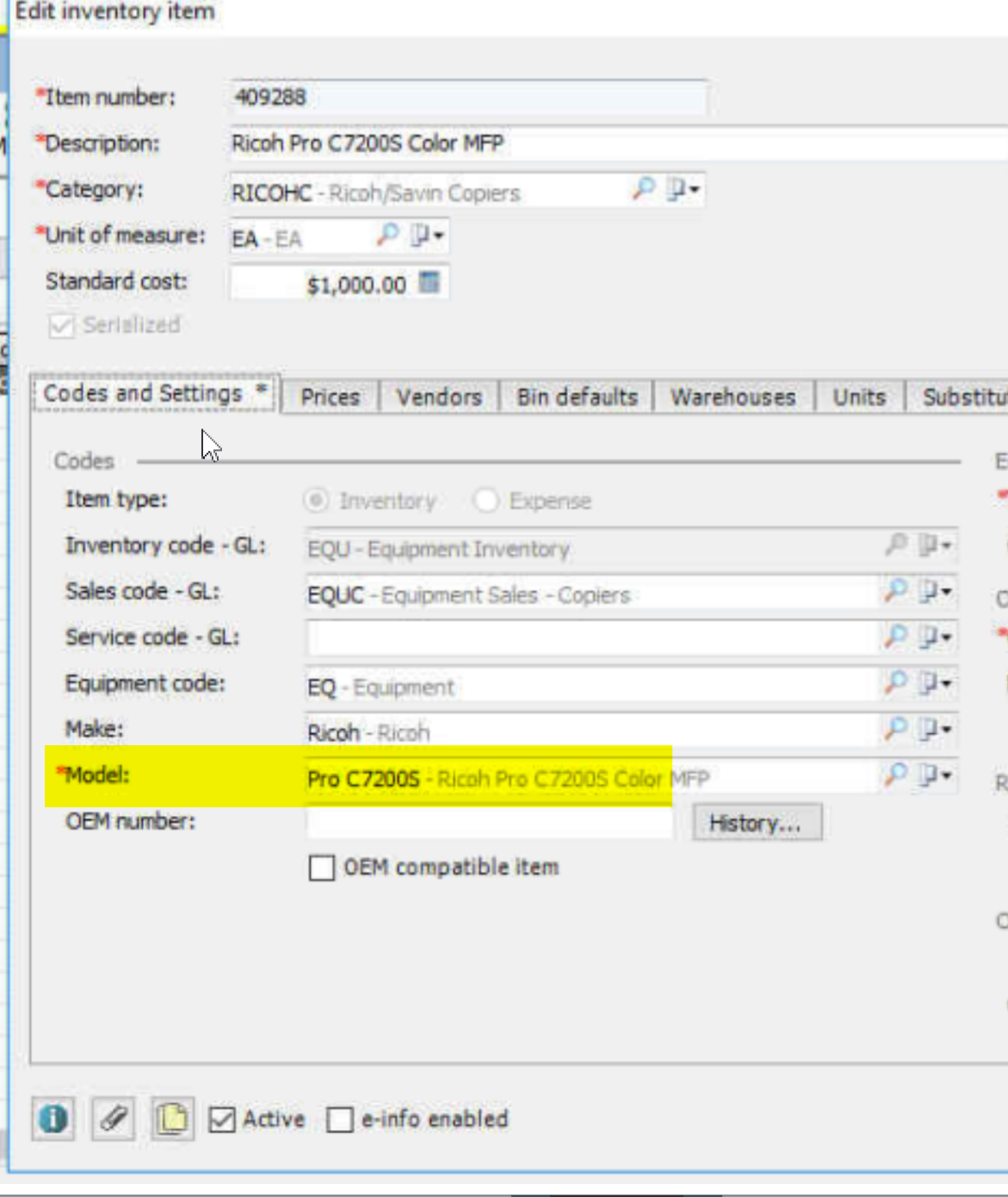Uncheck the Active checkbox
Screen dimensions: 1008x1197
point(222,1120)
